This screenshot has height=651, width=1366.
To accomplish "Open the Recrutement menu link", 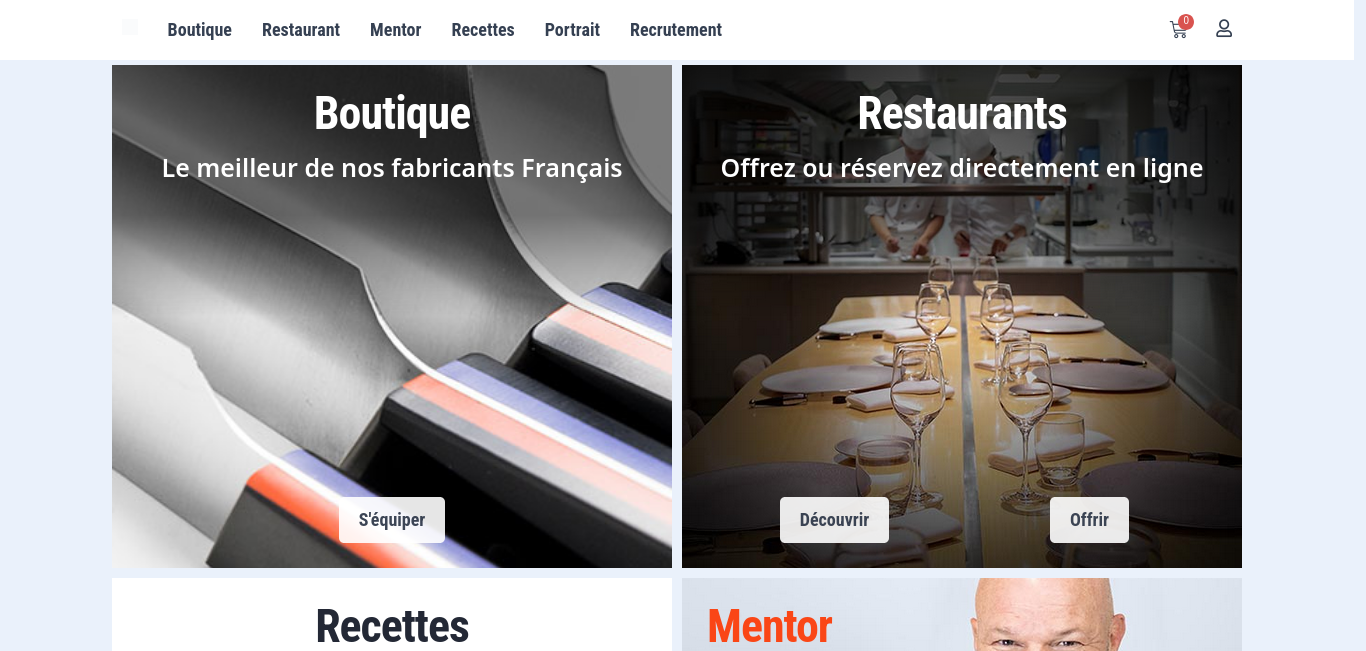I will pos(676,30).
